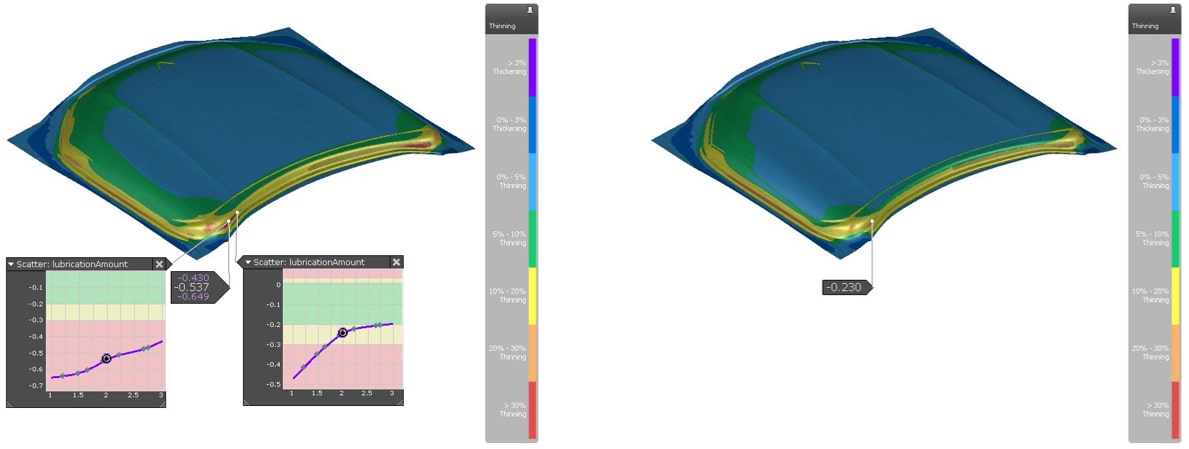Collapse the left Scatter panel using its triangle
The height and width of the screenshot is (449, 1189).
[x=12, y=264]
